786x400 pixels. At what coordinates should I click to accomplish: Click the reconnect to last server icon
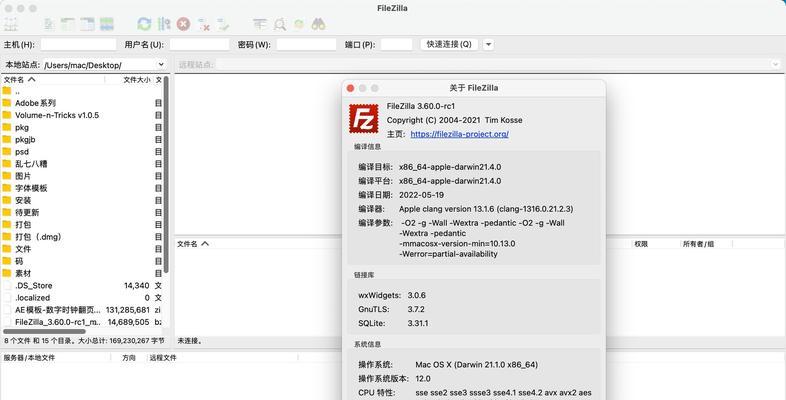coord(223,24)
